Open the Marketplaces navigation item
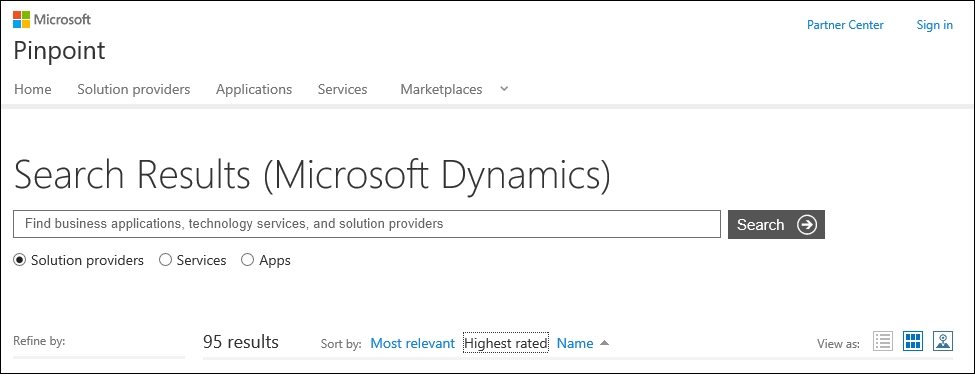The image size is (975, 374). click(x=441, y=89)
